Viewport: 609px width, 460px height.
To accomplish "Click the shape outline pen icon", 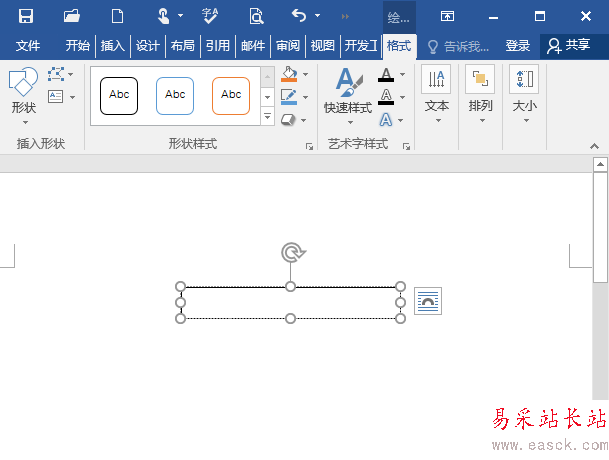I will (289, 97).
